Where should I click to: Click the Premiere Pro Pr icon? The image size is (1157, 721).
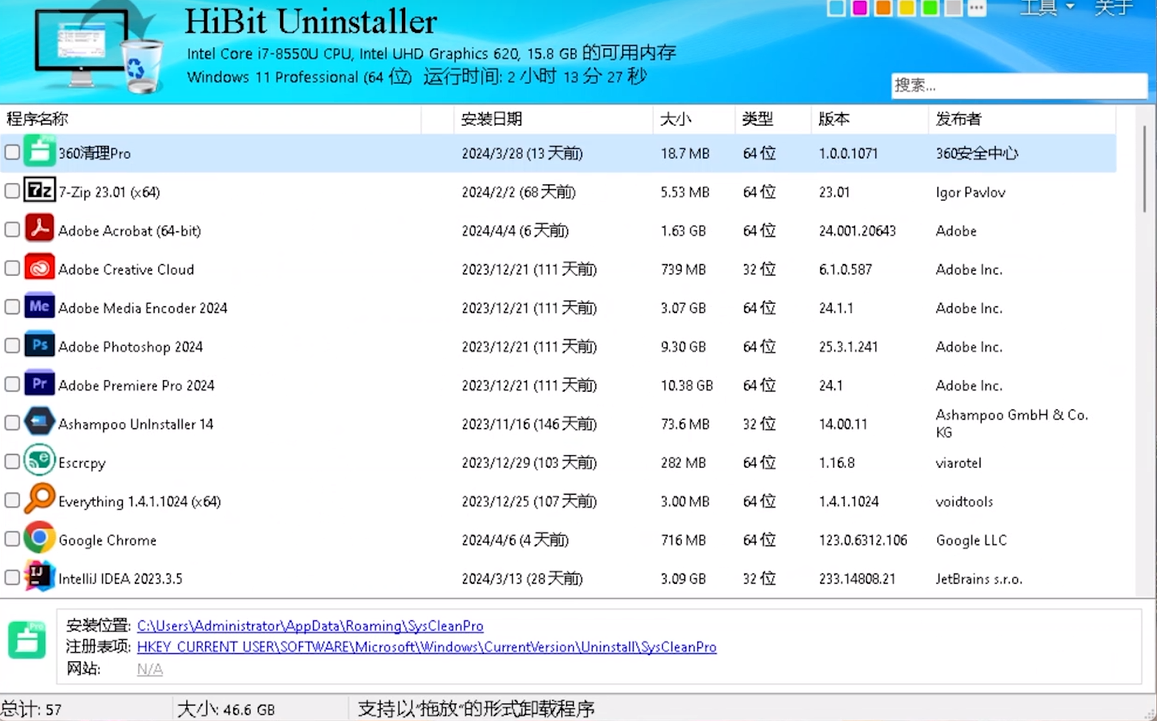pyautogui.click(x=39, y=383)
